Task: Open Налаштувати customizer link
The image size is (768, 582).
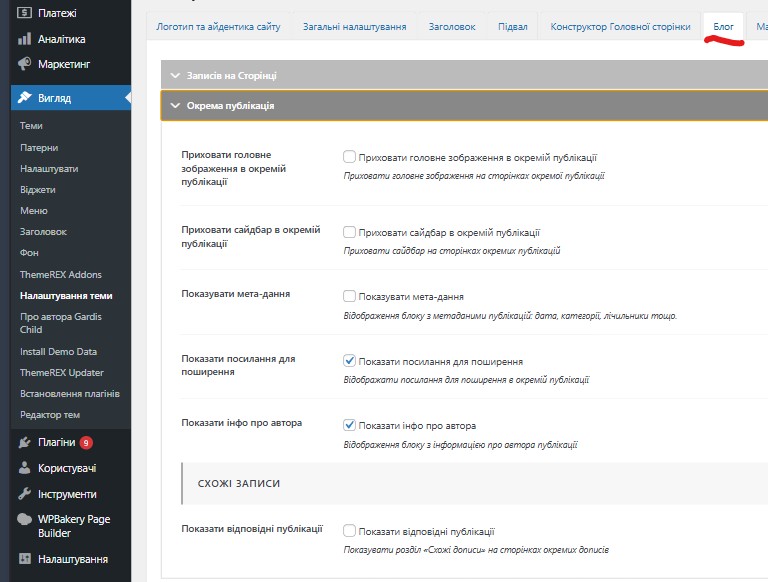Action: (x=49, y=169)
